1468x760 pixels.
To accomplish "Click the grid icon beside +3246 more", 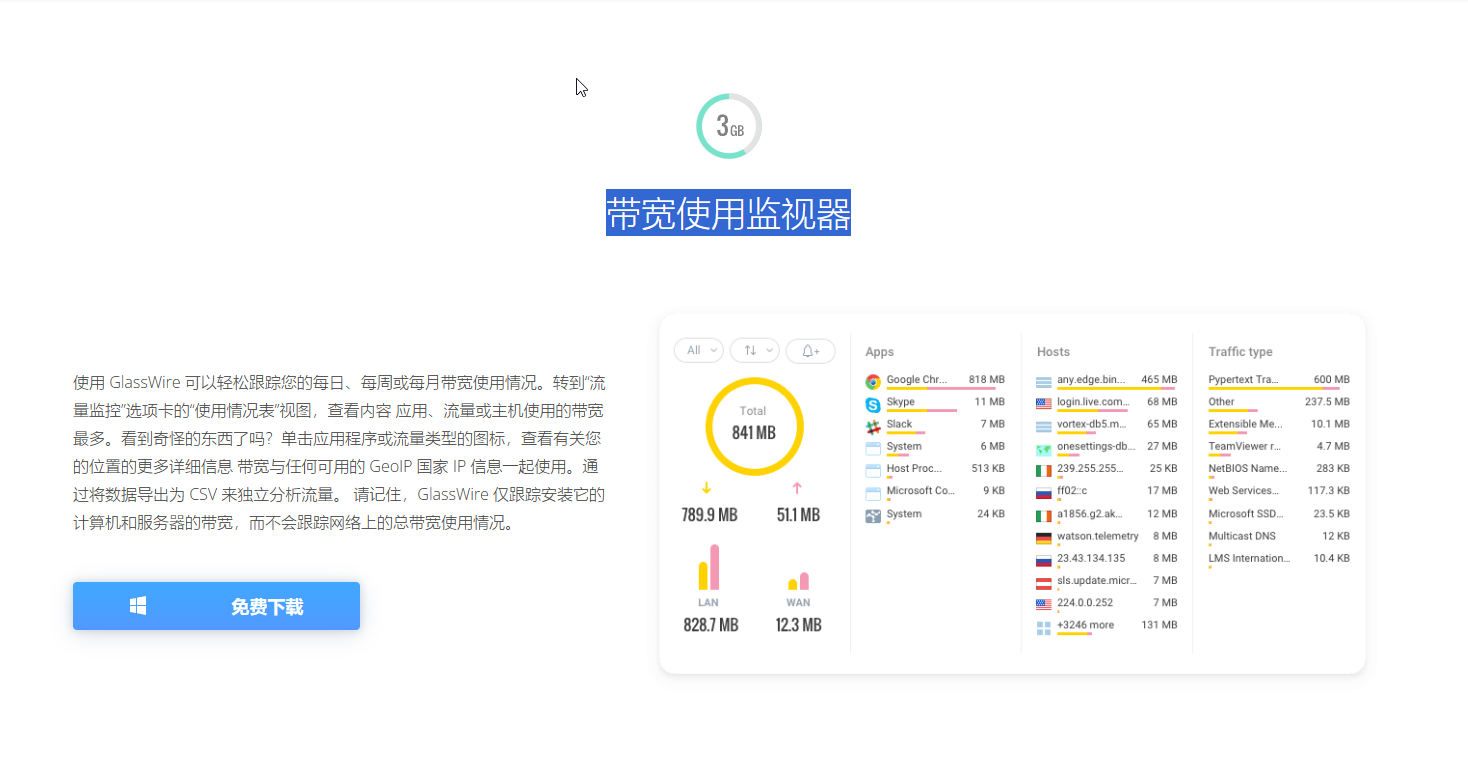I will [x=1044, y=628].
